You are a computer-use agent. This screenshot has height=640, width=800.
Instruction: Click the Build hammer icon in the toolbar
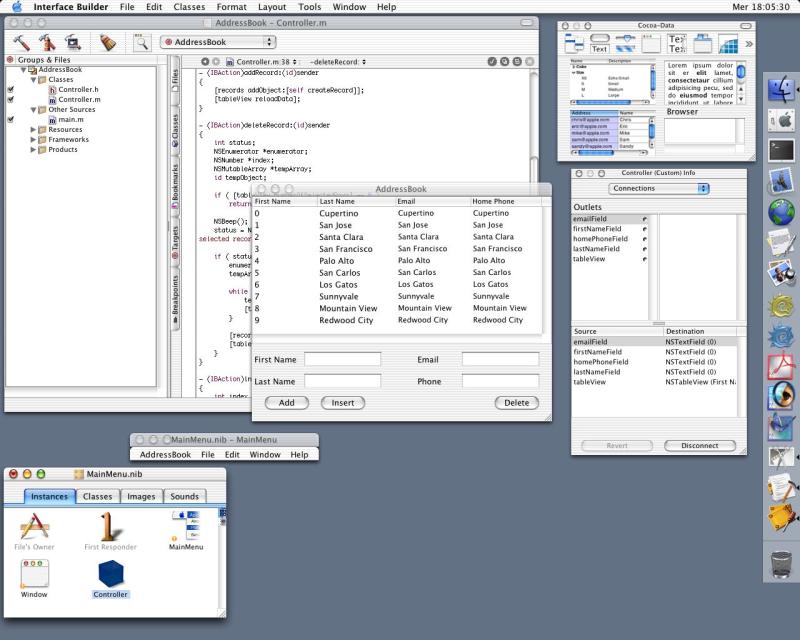click(21, 42)
